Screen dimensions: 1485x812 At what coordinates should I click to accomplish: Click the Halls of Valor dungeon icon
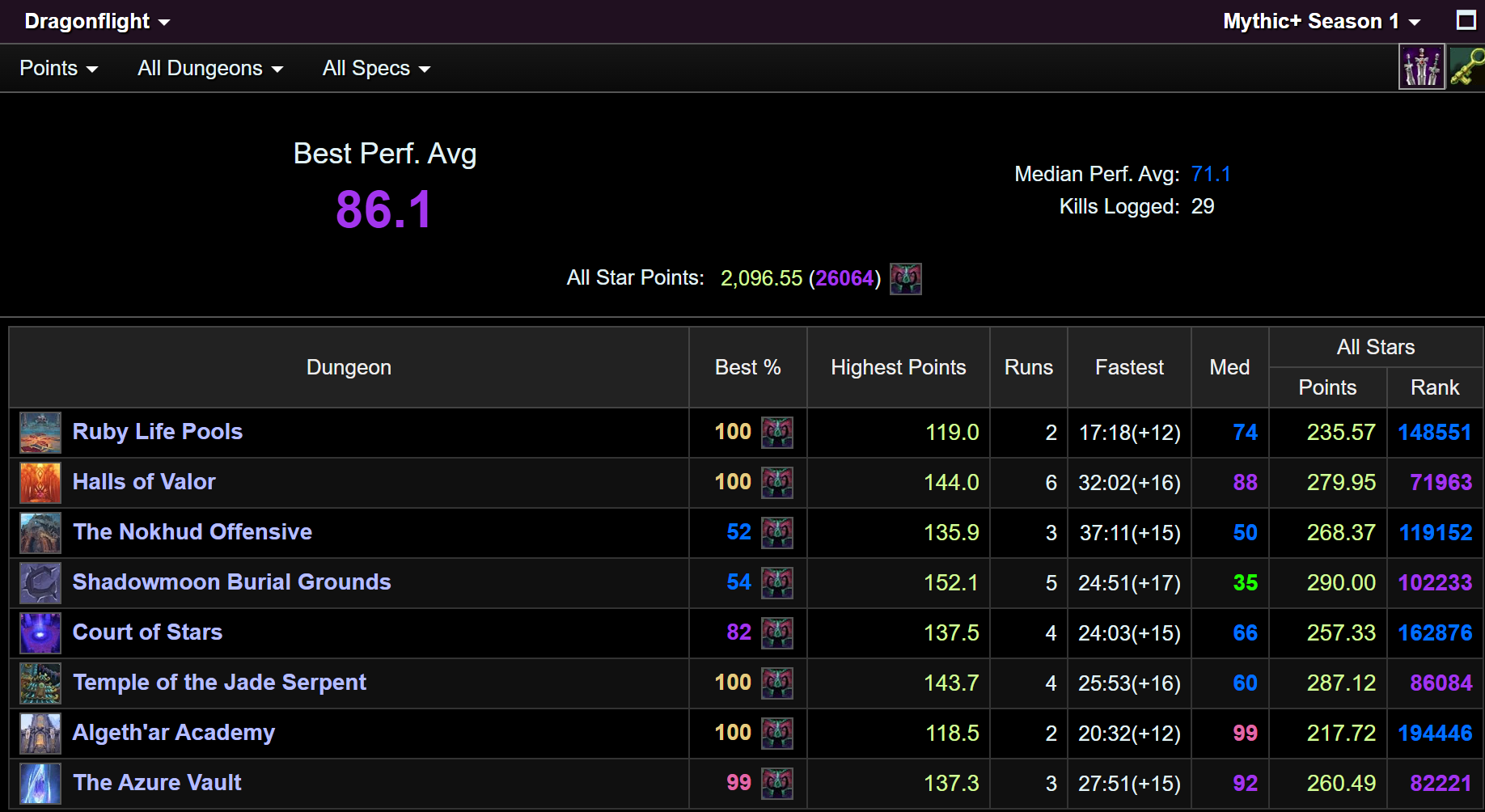click(x=40, y=483)
